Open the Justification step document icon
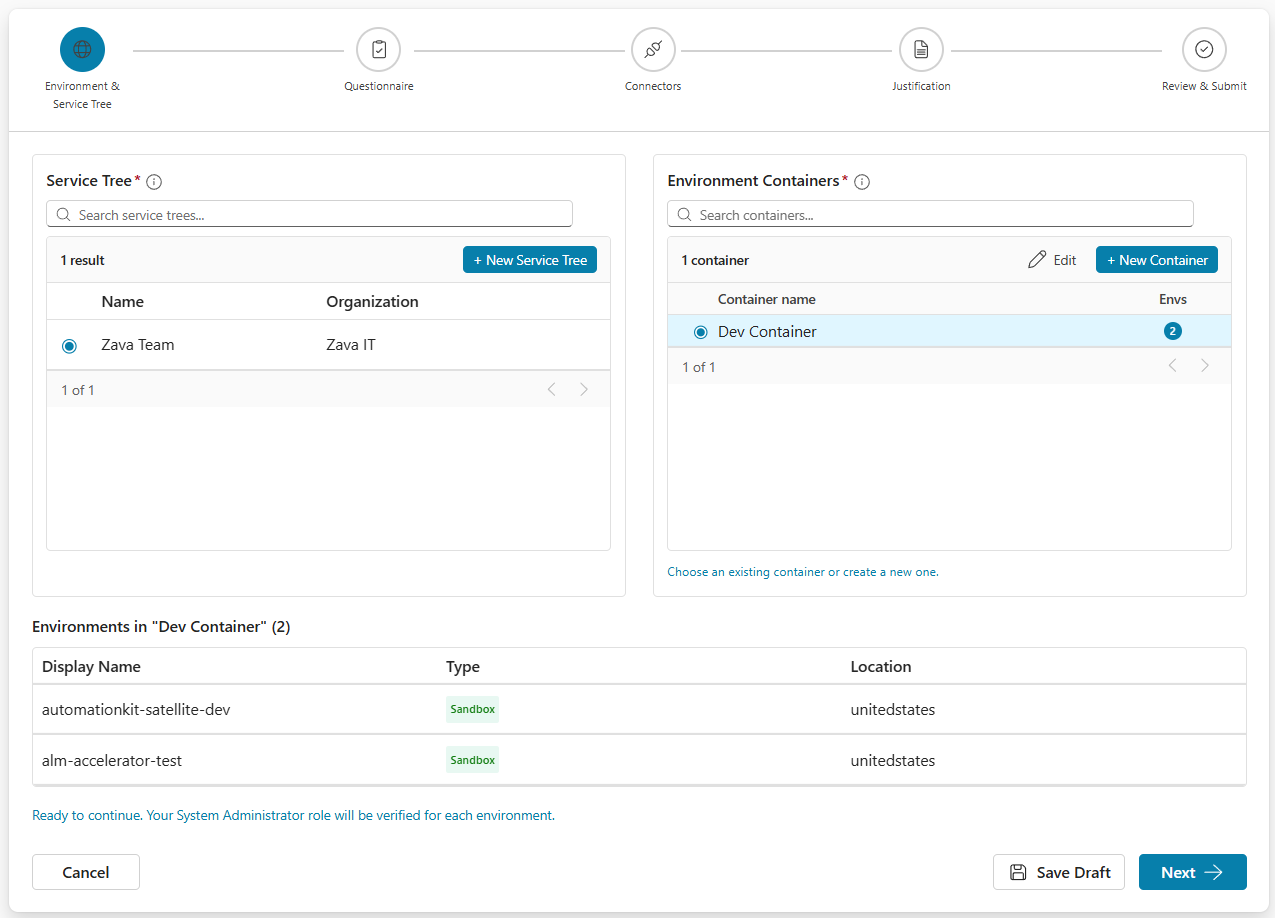This screenshot has height=918, width=1275. 921,49
